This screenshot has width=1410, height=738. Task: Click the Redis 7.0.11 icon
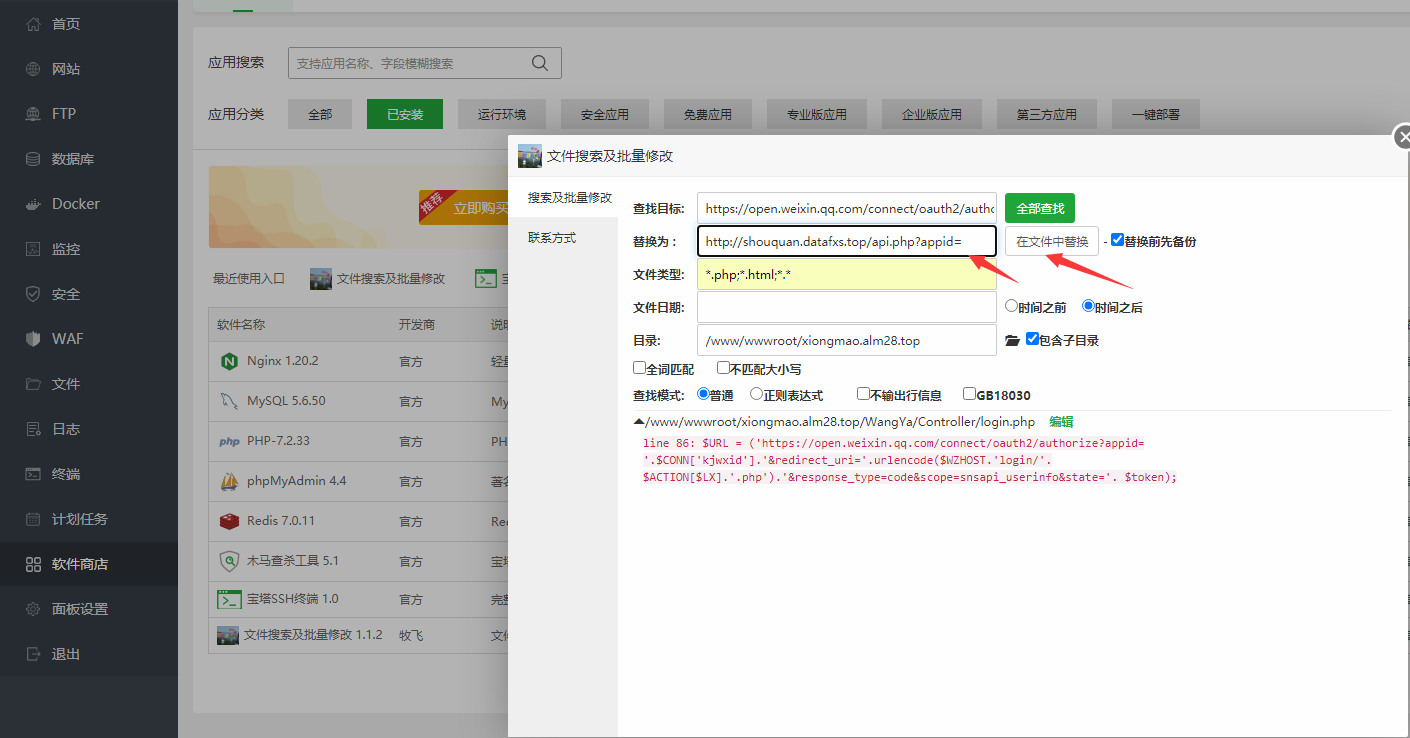pos(229,521)
